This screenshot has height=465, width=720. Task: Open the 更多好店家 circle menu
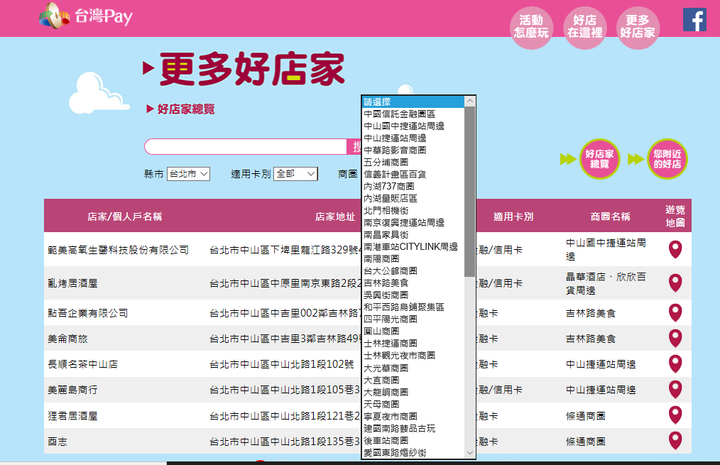[x=638, y=28]
